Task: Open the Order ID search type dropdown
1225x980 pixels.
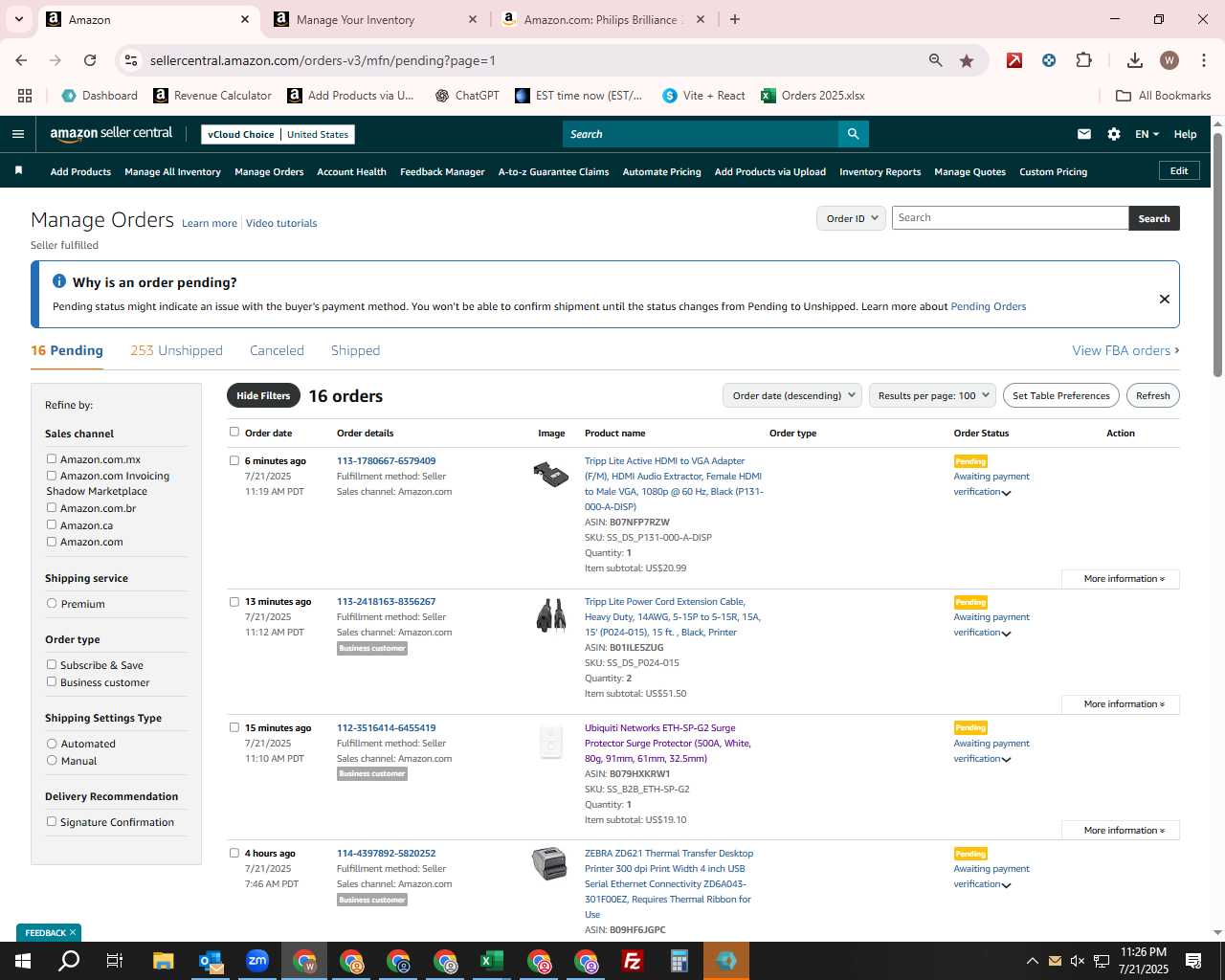Action: tap(851, 218)
